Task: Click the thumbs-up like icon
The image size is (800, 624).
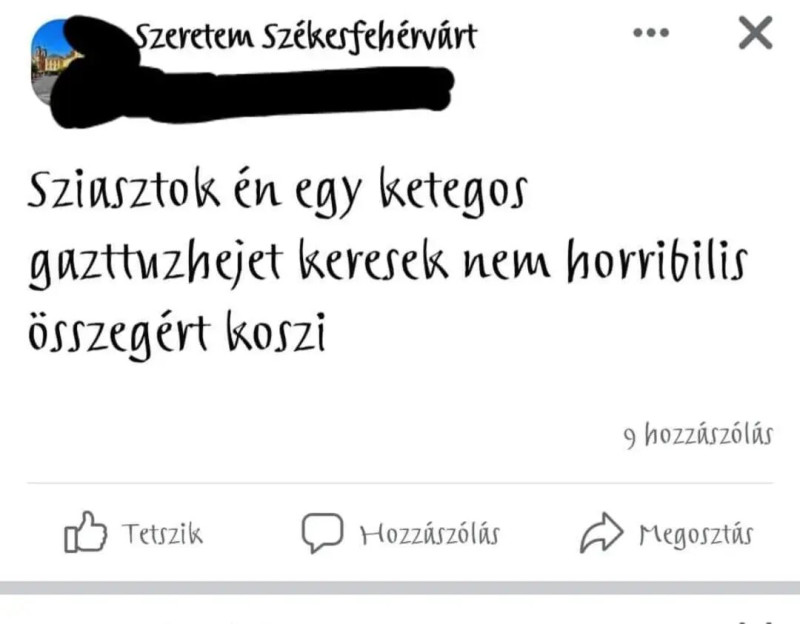Action: pos(86,532)
